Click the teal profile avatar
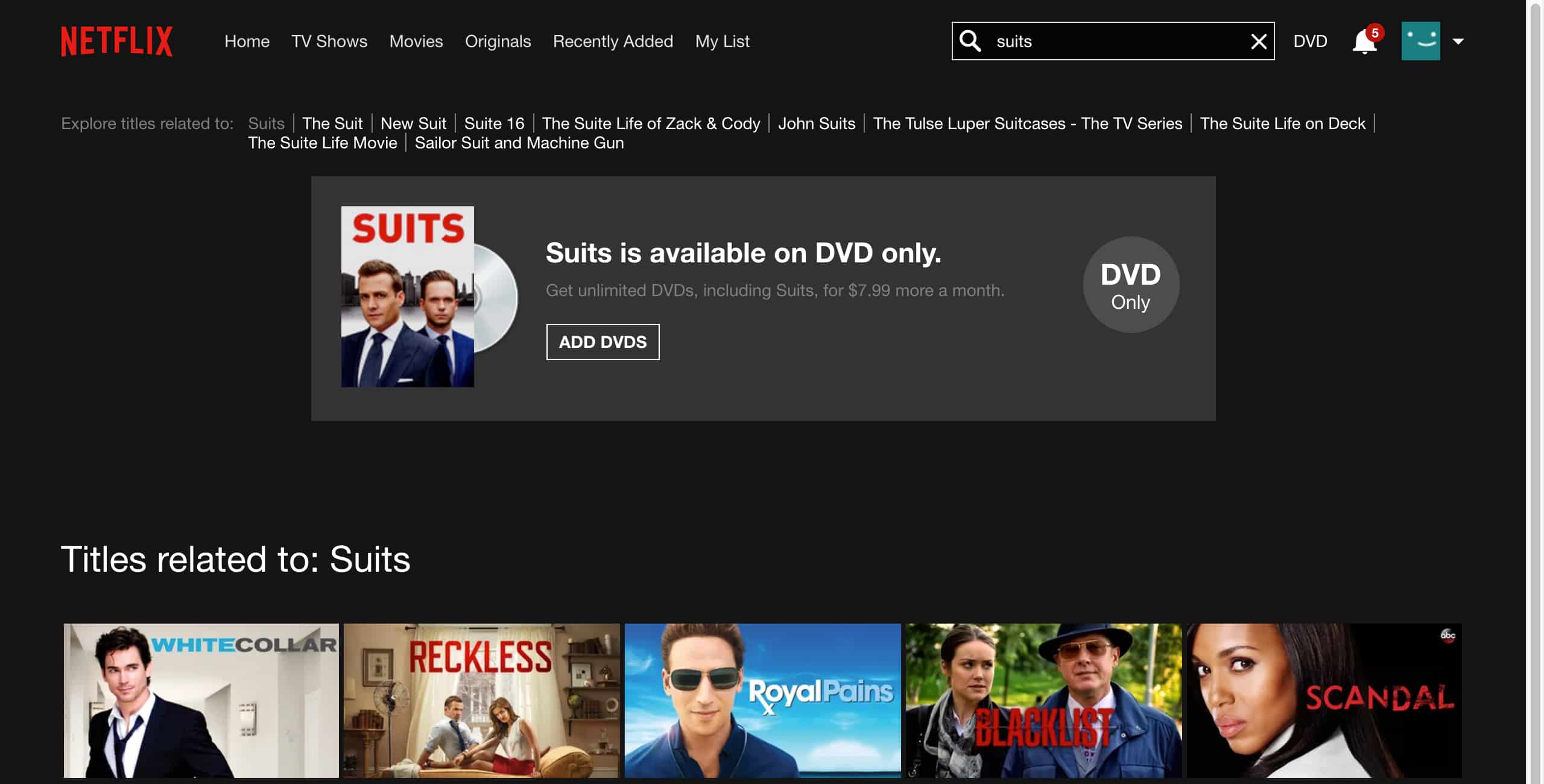This screenshot has width=1544, height=784. (x=1420, y=41)
